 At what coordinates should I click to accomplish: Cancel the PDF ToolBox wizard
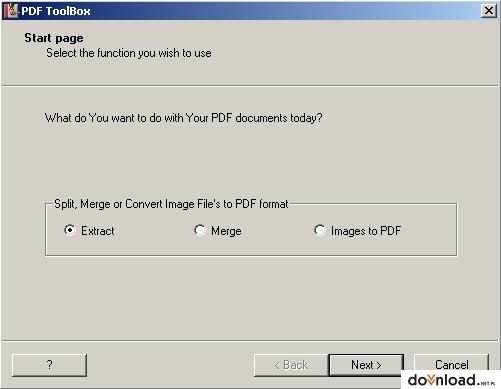coord(452,363)
